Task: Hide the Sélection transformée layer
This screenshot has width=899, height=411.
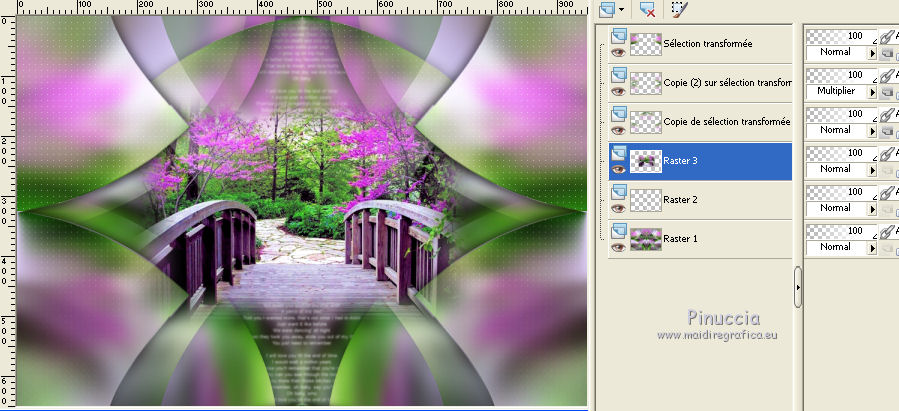Action: click(x=618, y=52)
